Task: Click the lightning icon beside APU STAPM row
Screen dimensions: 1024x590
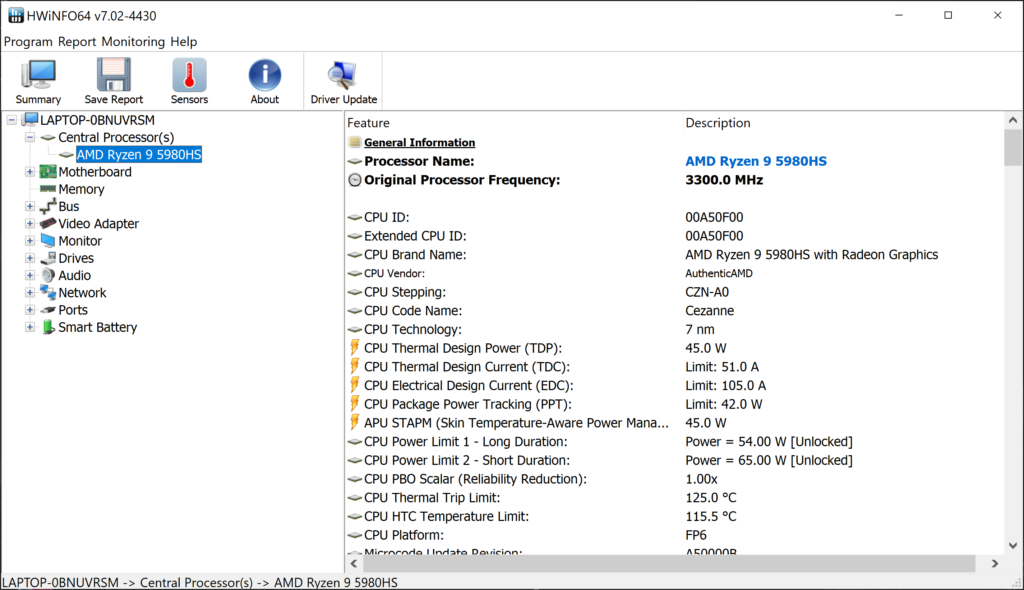Action: point(355,422)
